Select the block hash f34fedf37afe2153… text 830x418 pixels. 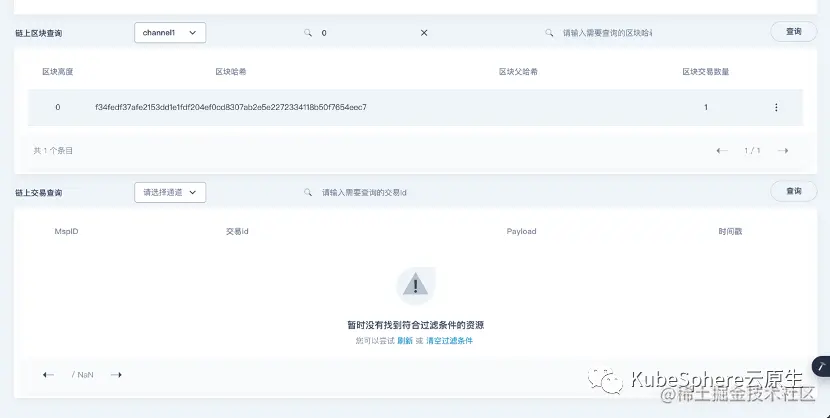(231, 107)
